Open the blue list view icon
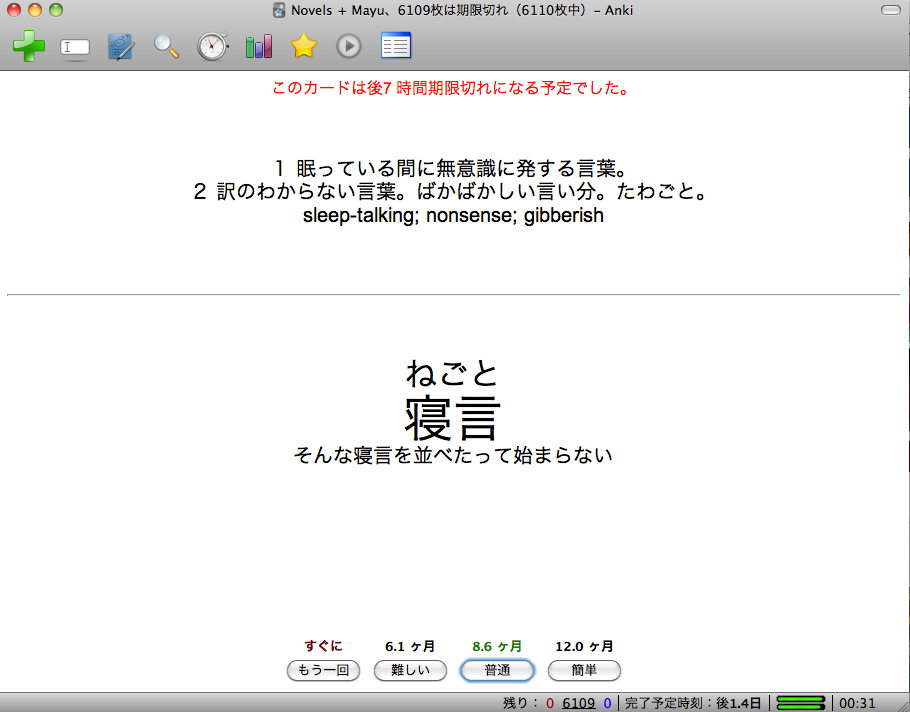Screen dimensions: 910x712 point(396,46)
